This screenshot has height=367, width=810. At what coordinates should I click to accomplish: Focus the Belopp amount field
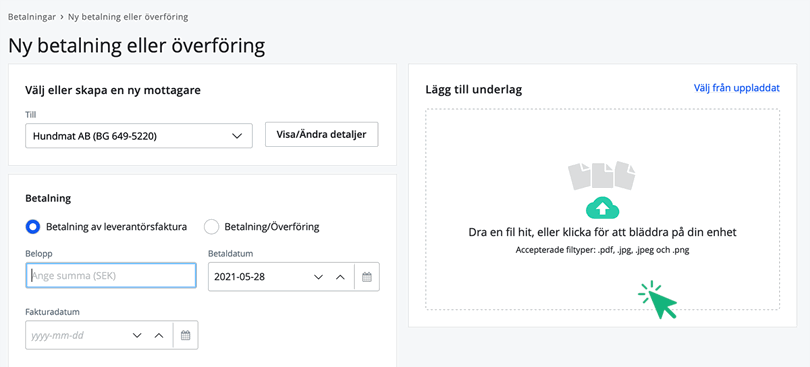coord(111,276)
